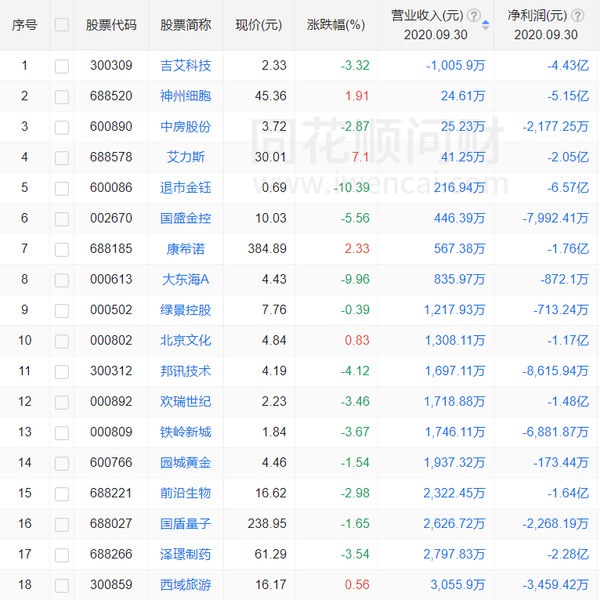Check the box for 前沿生物 row
The height and width of the screenshot is (600, 600).
(62, 494)
